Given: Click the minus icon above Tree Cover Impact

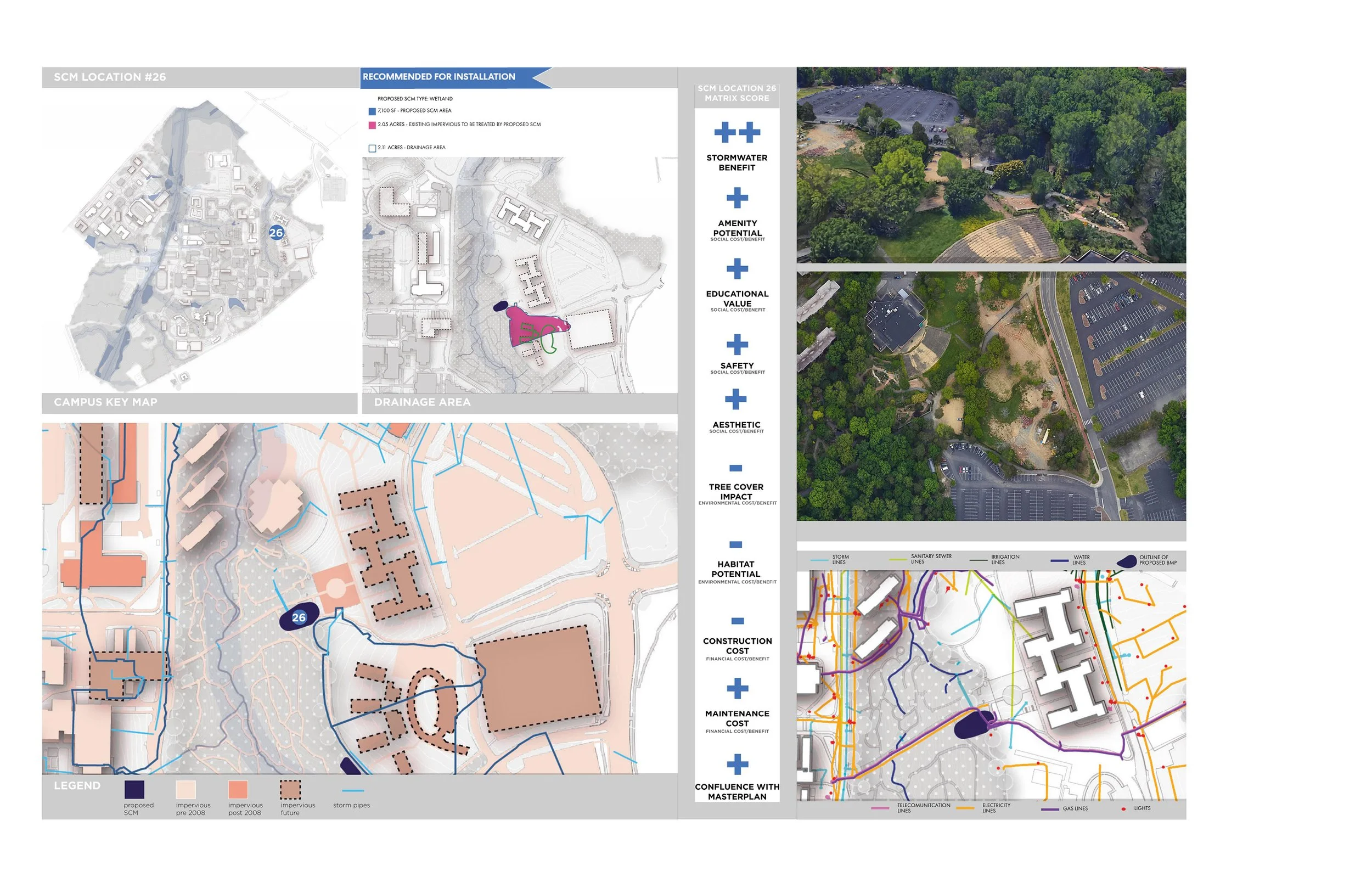Looking at the screenshot, I should coord(735,468).
